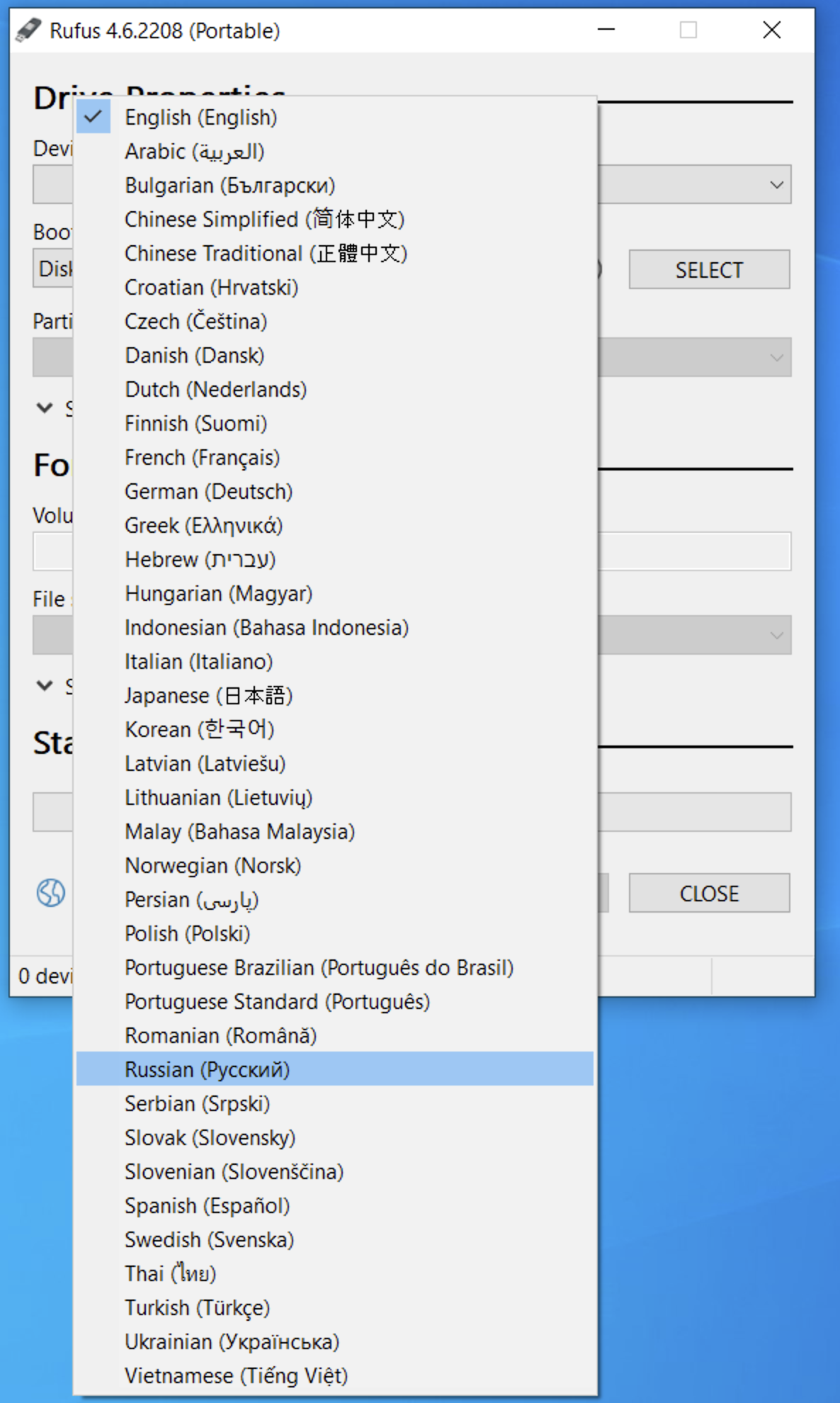Pick Danish (Dansk)
The height and width of the screenshot is (1403, 840).
click(335, 356)
